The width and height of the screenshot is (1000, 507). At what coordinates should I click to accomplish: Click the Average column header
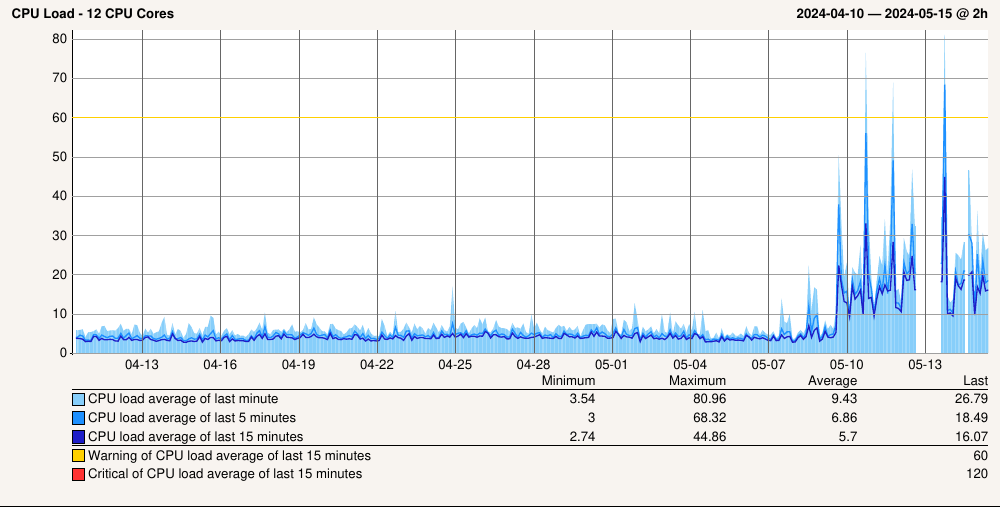[x=832, y=381]
